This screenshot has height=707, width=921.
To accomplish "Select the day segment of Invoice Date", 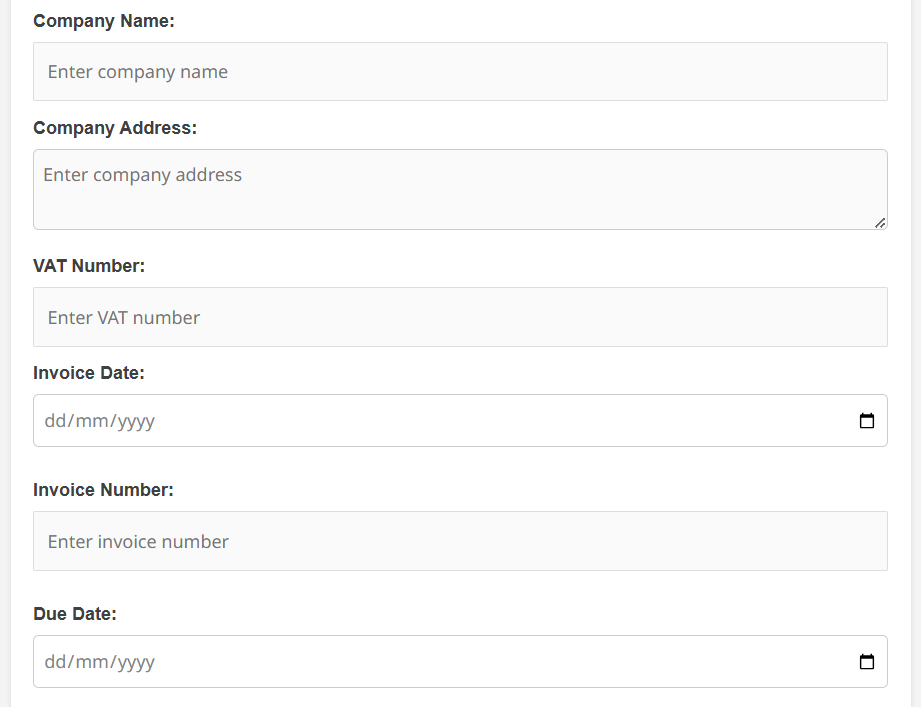I will click(54, 421).
